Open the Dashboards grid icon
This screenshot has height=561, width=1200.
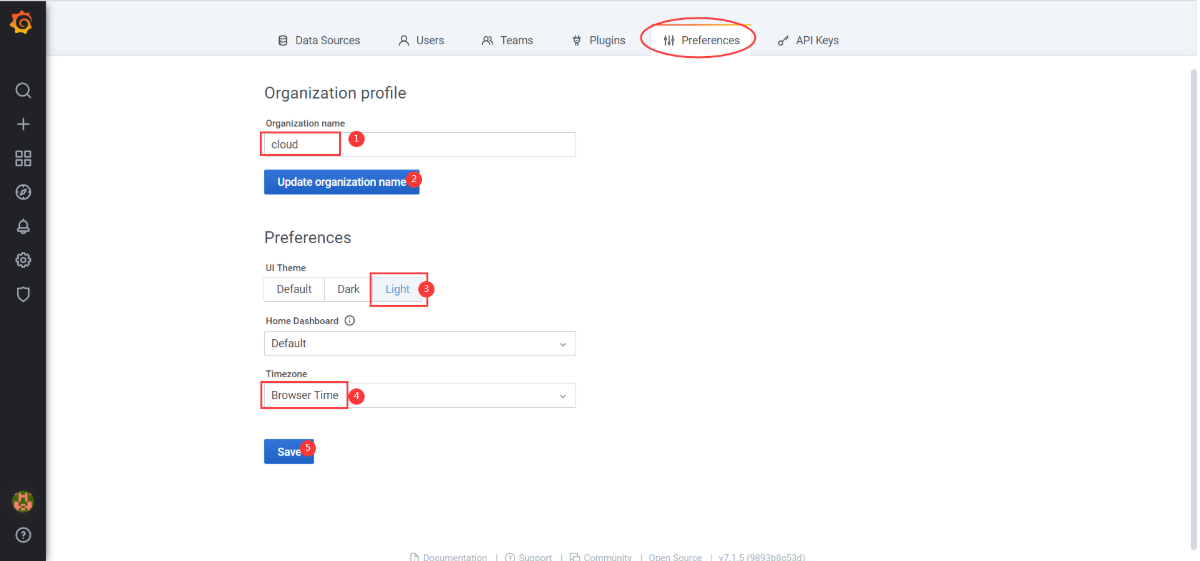pyautogui.click(x=23, y=158)
